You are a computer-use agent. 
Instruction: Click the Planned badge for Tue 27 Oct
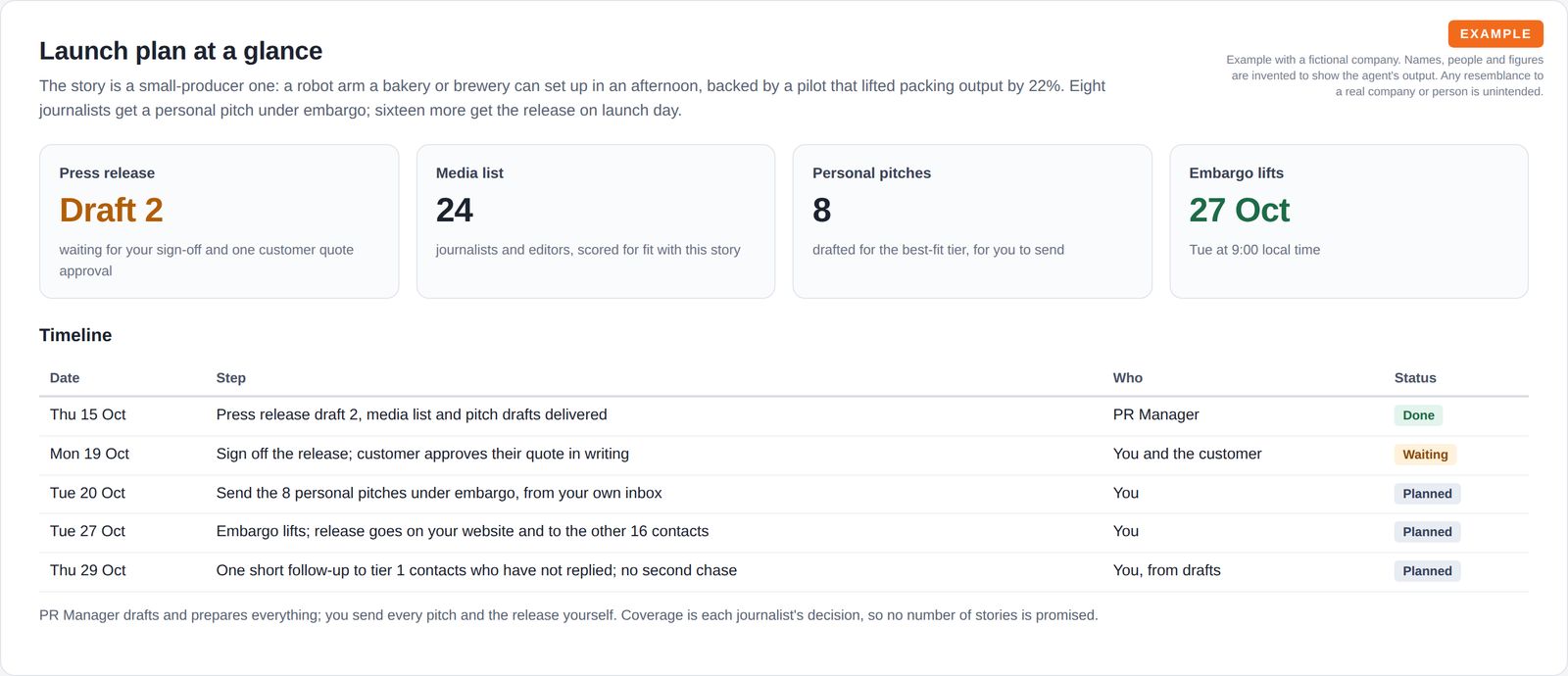click(1427, 532)
